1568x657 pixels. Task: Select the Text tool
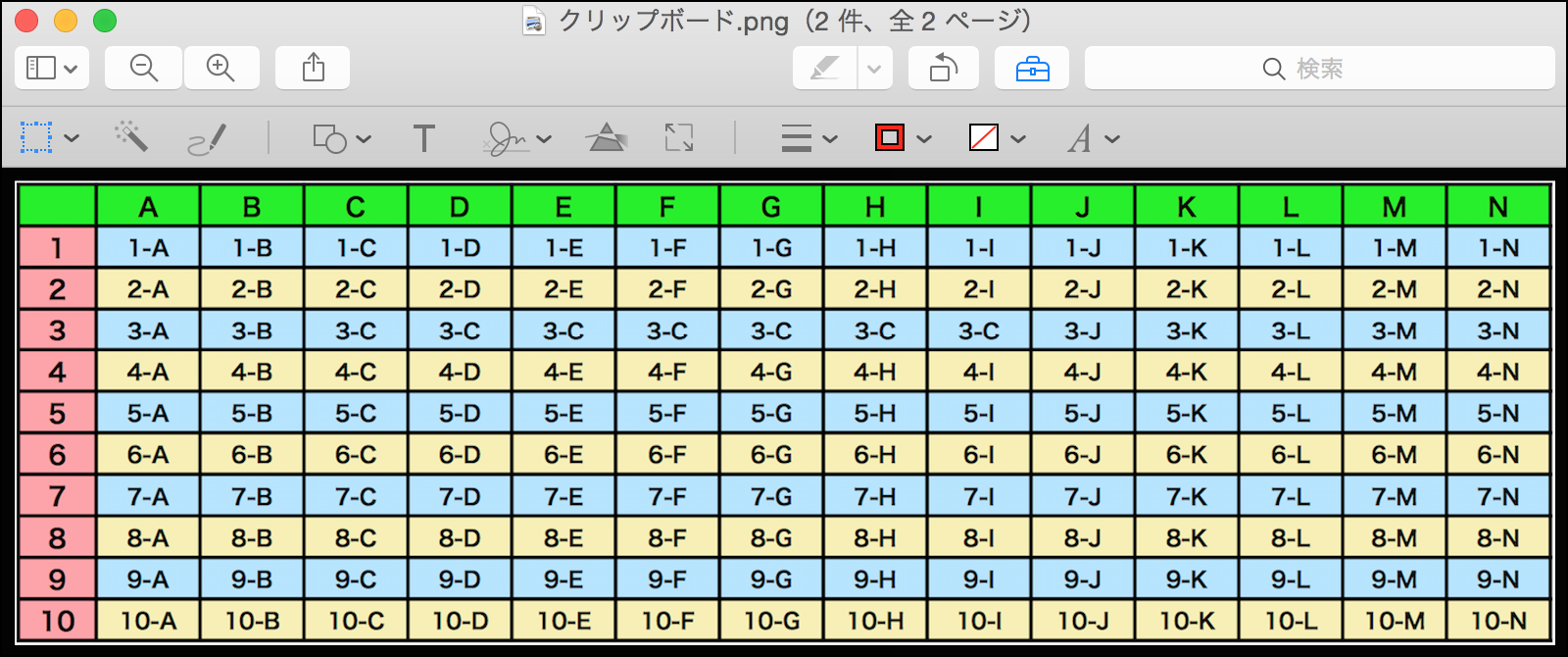coord(423,138)
